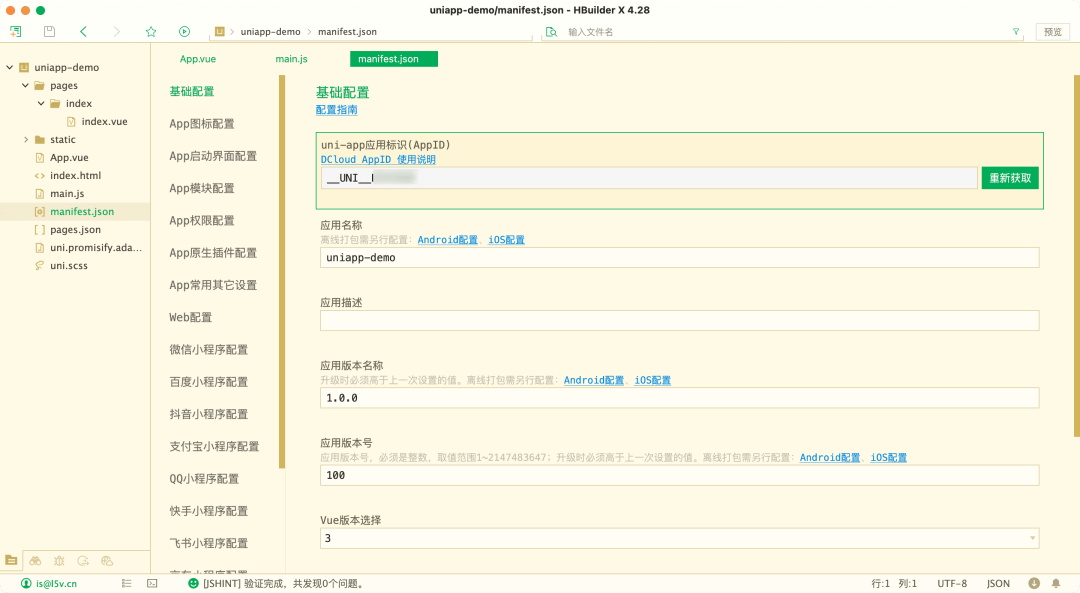Click the download arrow icon in status bar

click(x=1034, y=583)
